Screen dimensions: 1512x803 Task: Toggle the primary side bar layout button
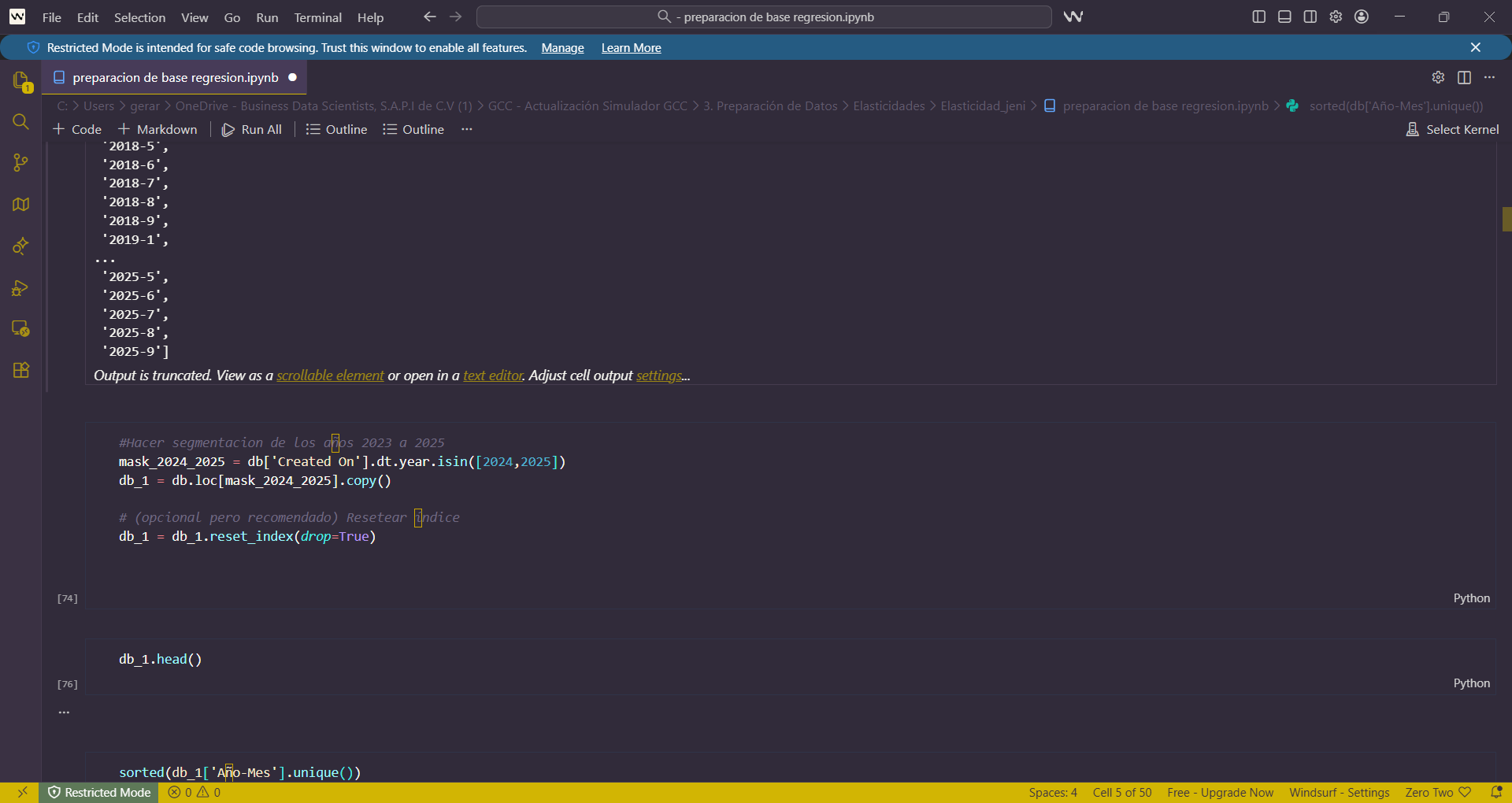click(x=1258, y=17)
